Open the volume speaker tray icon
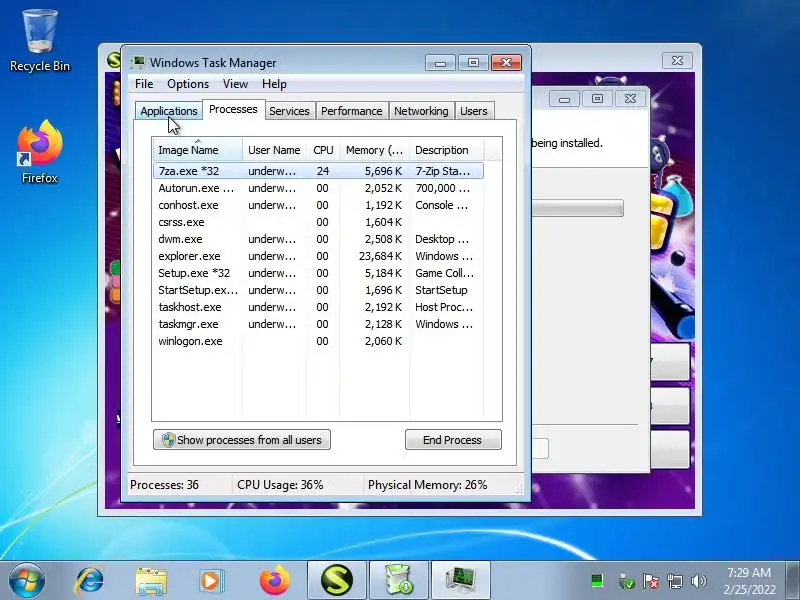800x600 pixels. pos(698,581)
